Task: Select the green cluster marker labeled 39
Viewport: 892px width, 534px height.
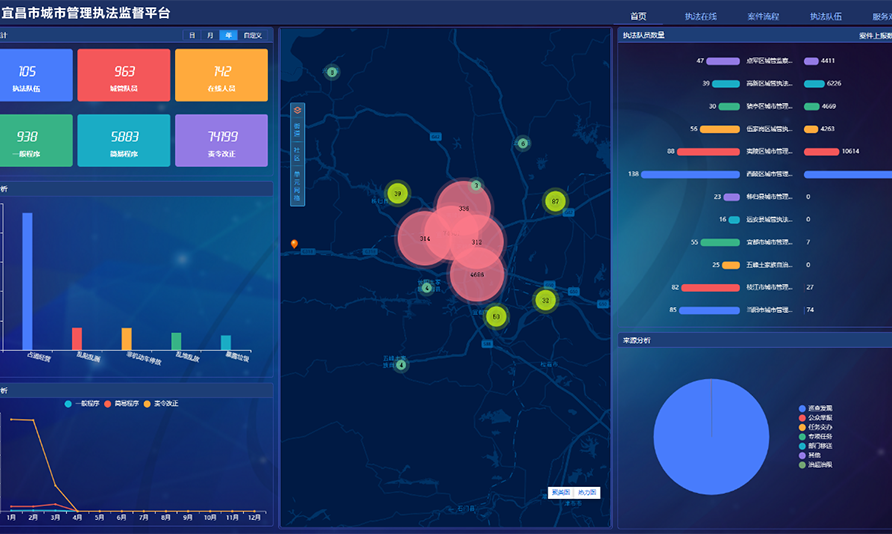Action: [398, 194]
